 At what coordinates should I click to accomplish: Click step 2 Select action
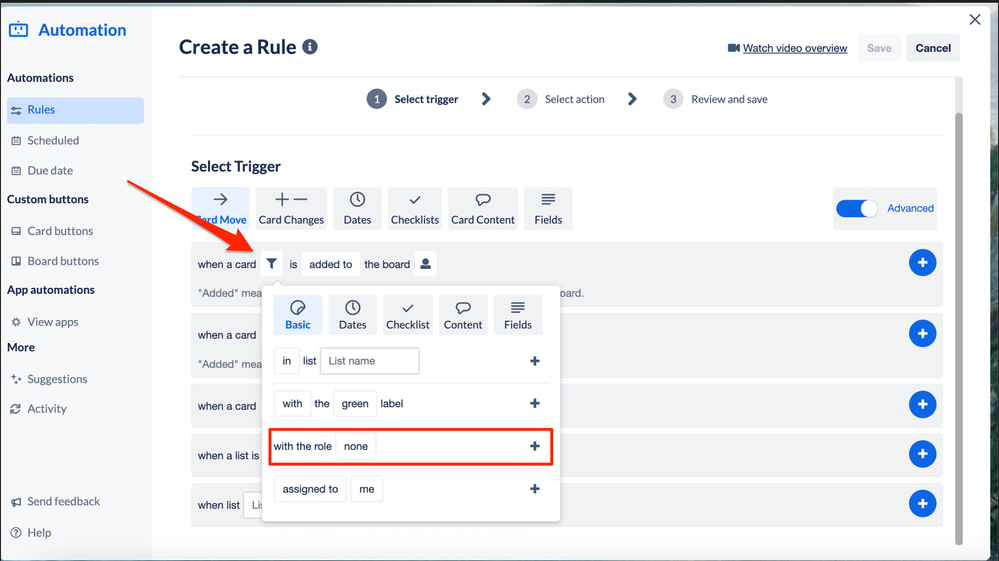click(561, 99)
